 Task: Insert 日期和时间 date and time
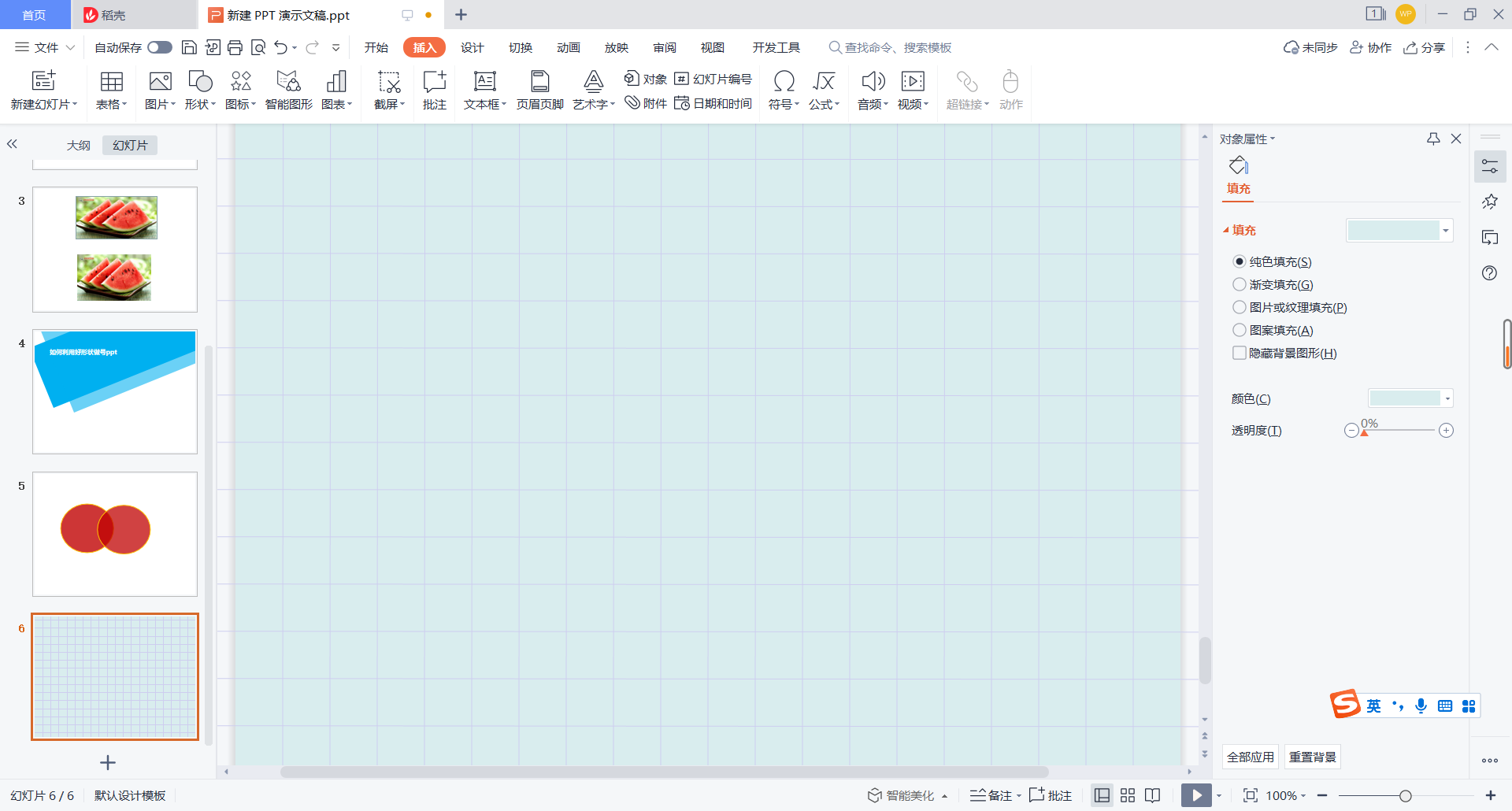pos(713,103)
